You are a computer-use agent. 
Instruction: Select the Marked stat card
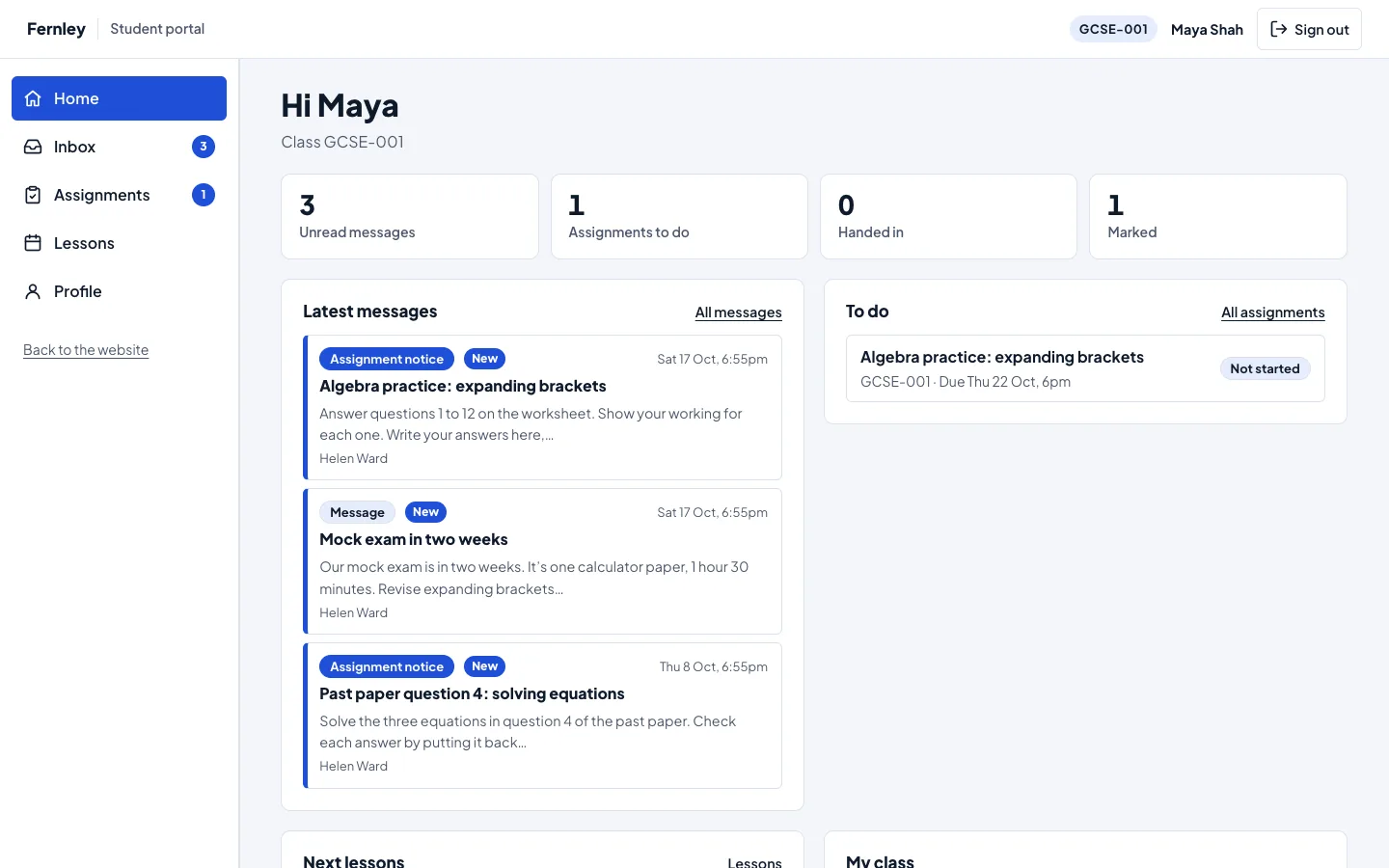[1218, 217]
